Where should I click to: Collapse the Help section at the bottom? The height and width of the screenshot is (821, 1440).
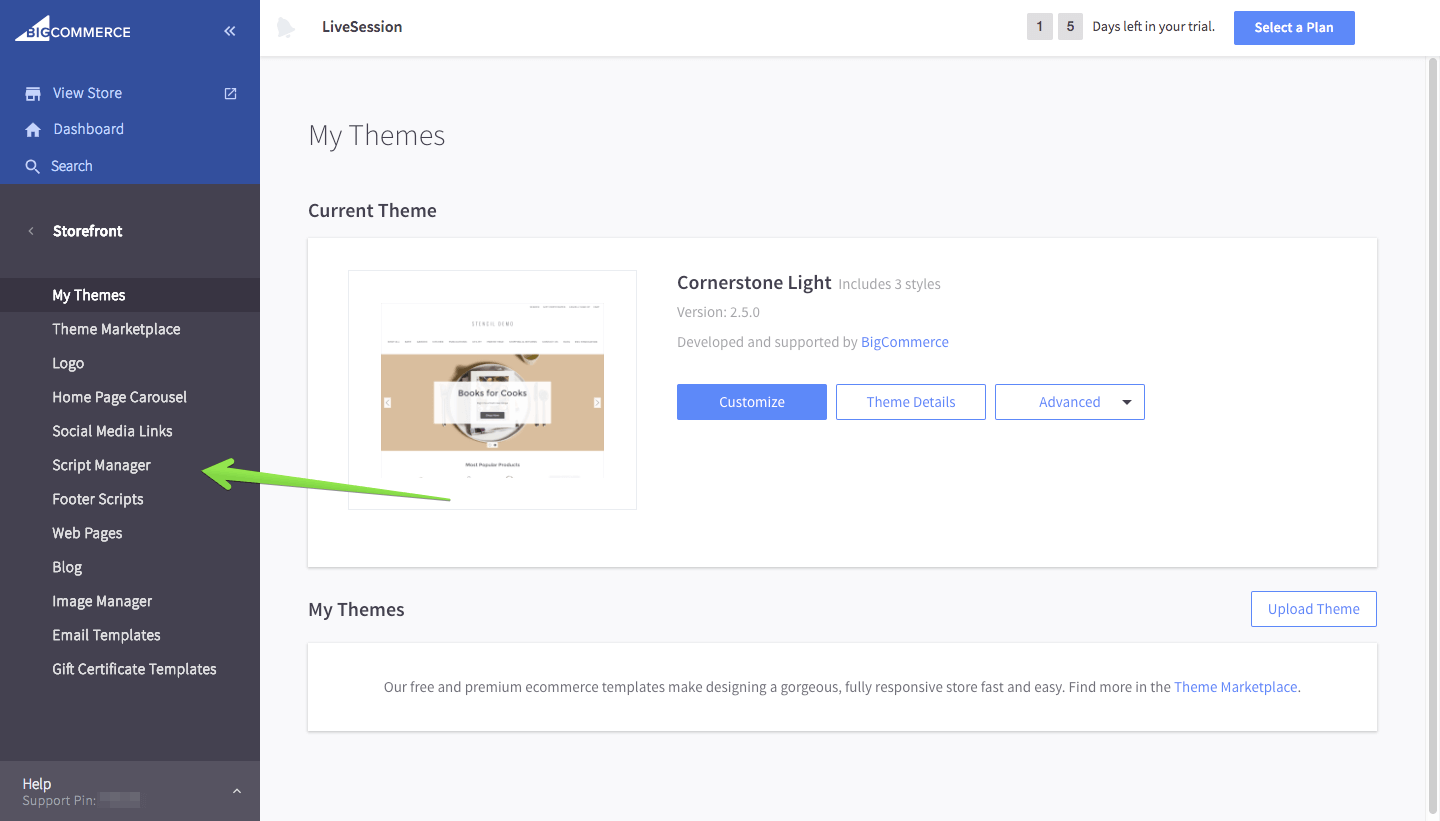(x=237, y=790)
